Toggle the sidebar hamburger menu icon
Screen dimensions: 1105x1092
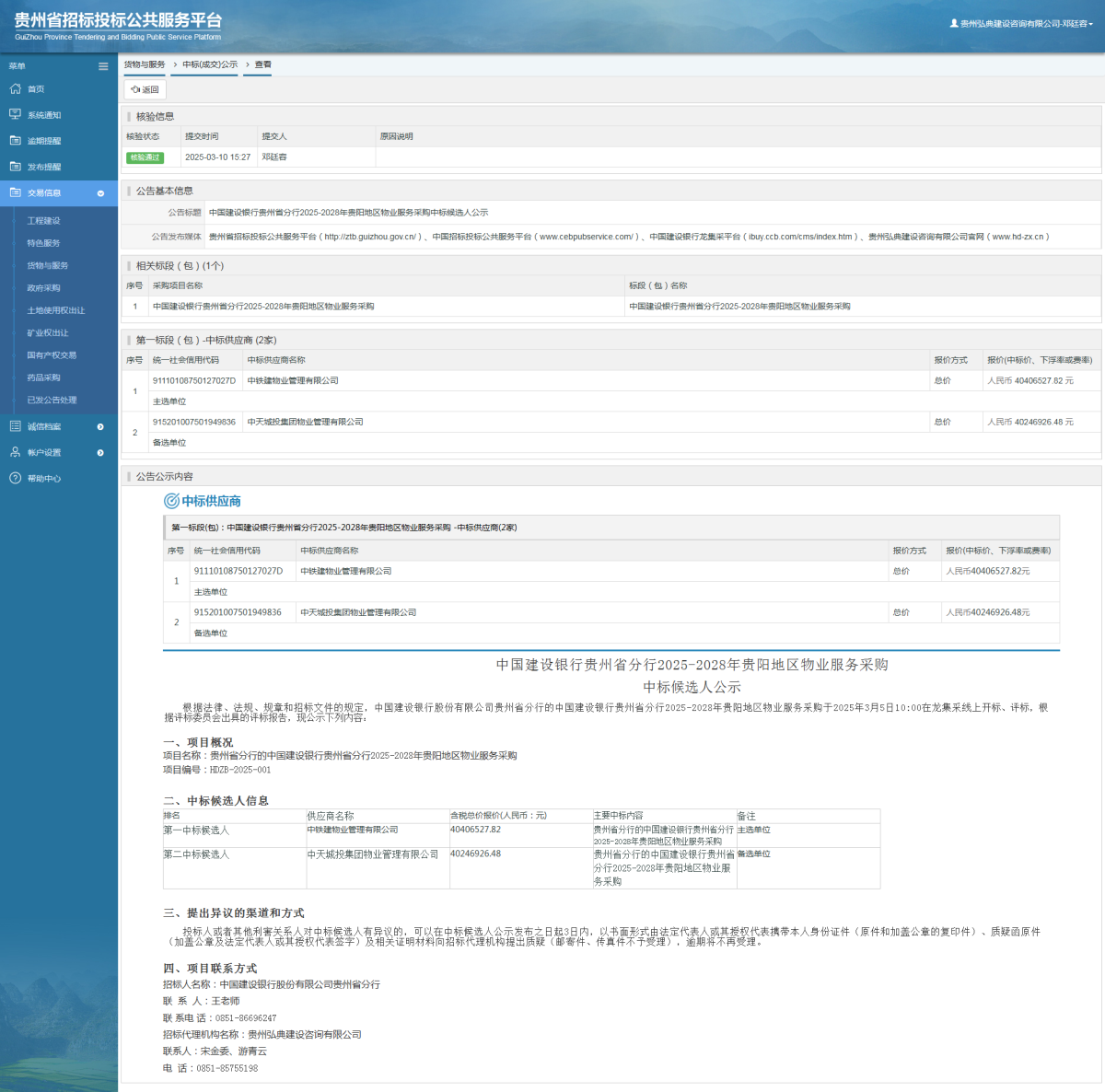pyautogui.click(x=103, y=66)
